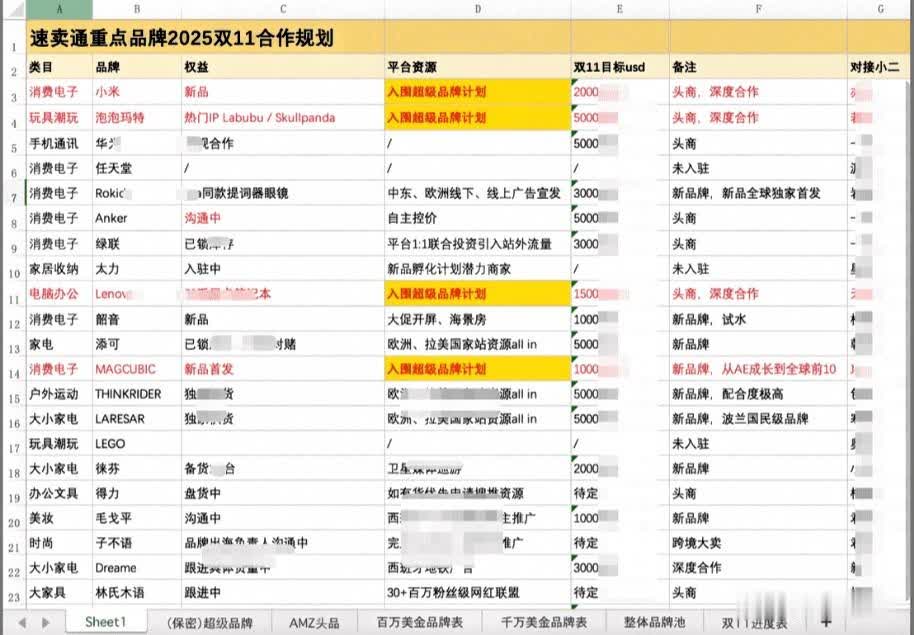Select the 千万美金品牌表 sheet tab
914x635 pixels.
(544, 623)
